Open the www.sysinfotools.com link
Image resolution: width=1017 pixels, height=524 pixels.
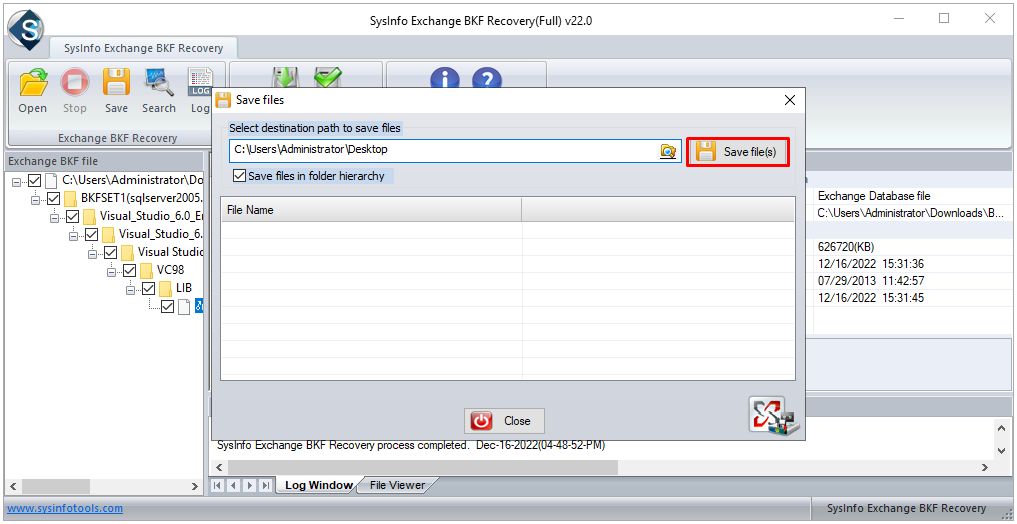pyautogui.click(x=65, y=508)
